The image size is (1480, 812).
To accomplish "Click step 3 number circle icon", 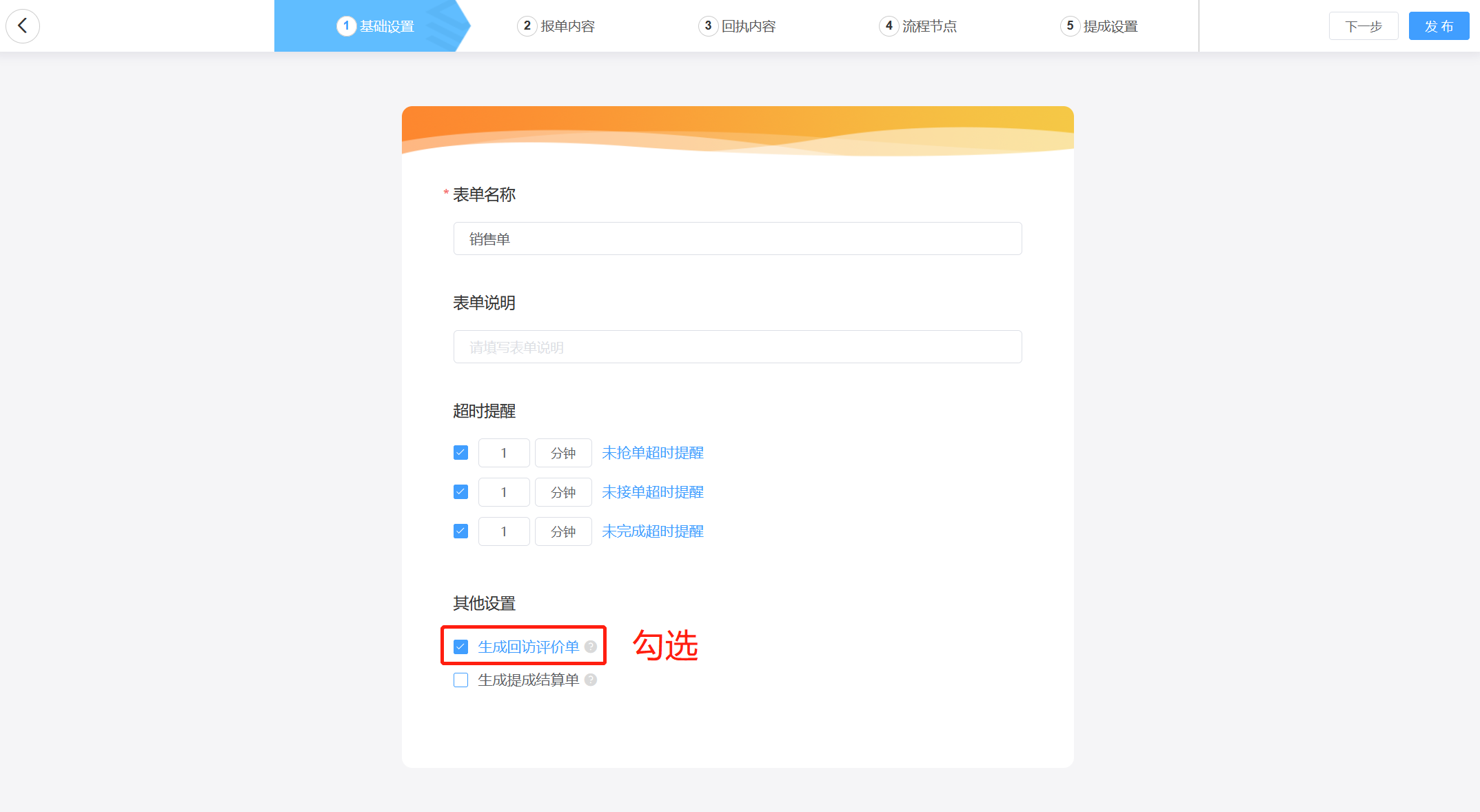I will pyautogui.click(x=708, y=26).
